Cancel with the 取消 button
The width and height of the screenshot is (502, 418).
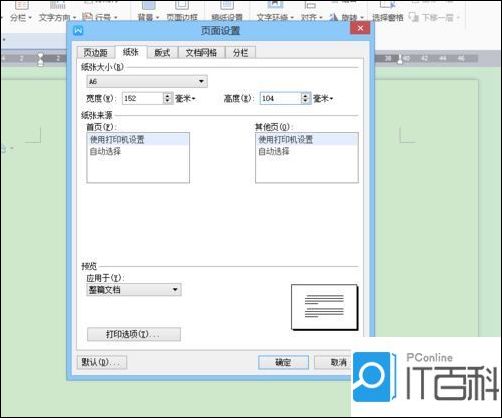click(333, 362)
